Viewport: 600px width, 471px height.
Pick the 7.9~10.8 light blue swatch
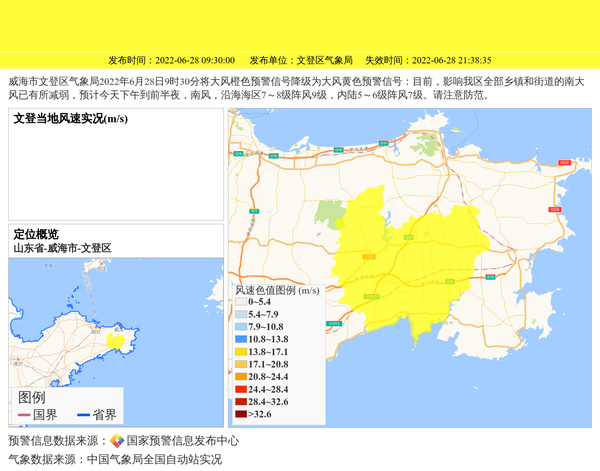coord(241,327)
